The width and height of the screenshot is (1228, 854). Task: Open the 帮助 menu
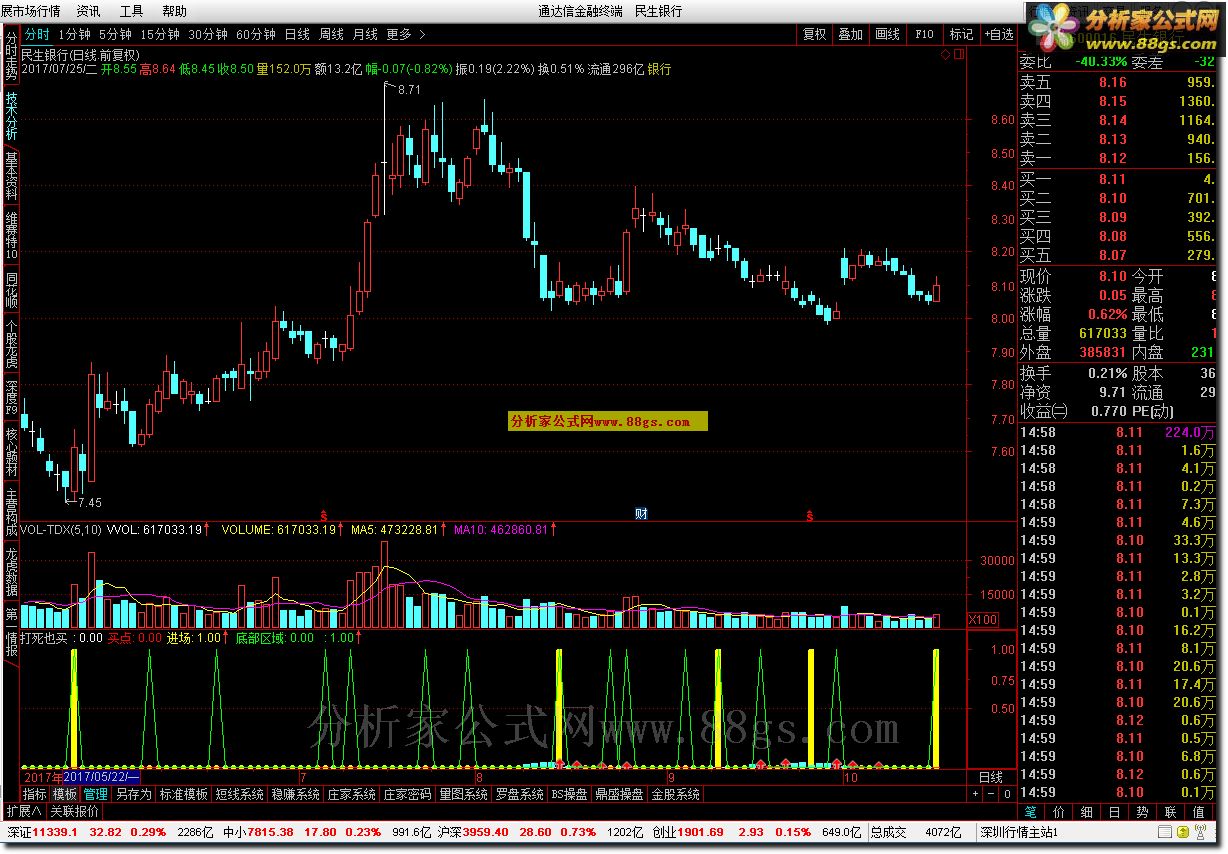tap(174, 11)
